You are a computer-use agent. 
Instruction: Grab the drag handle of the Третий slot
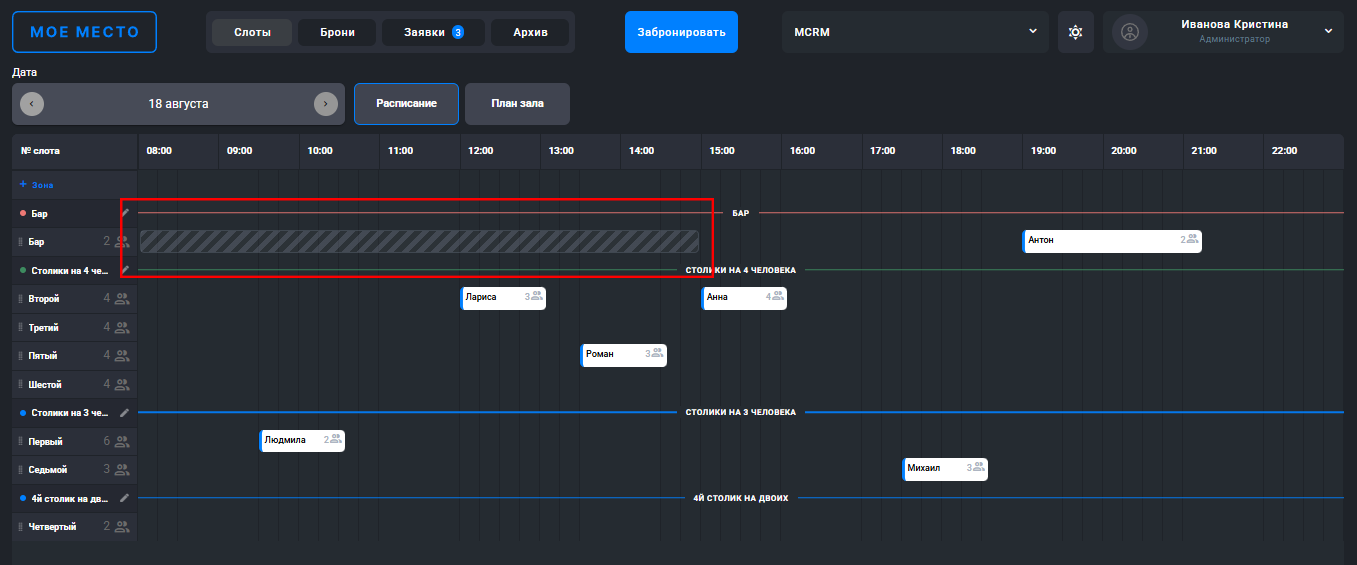click(x=20, y=327)
